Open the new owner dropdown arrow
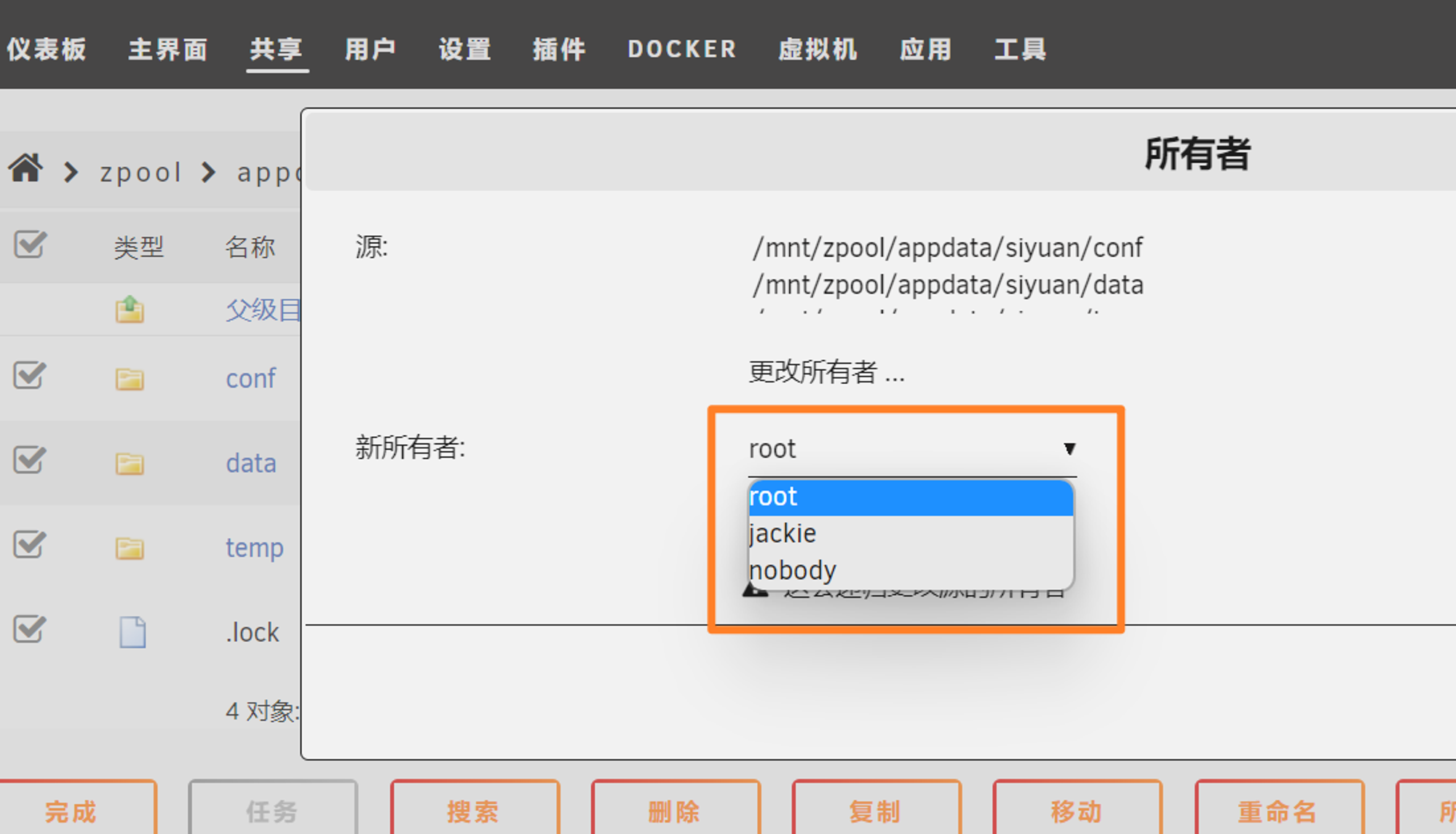Viewport: 1456px width, 834px height. coord(1069,449)
